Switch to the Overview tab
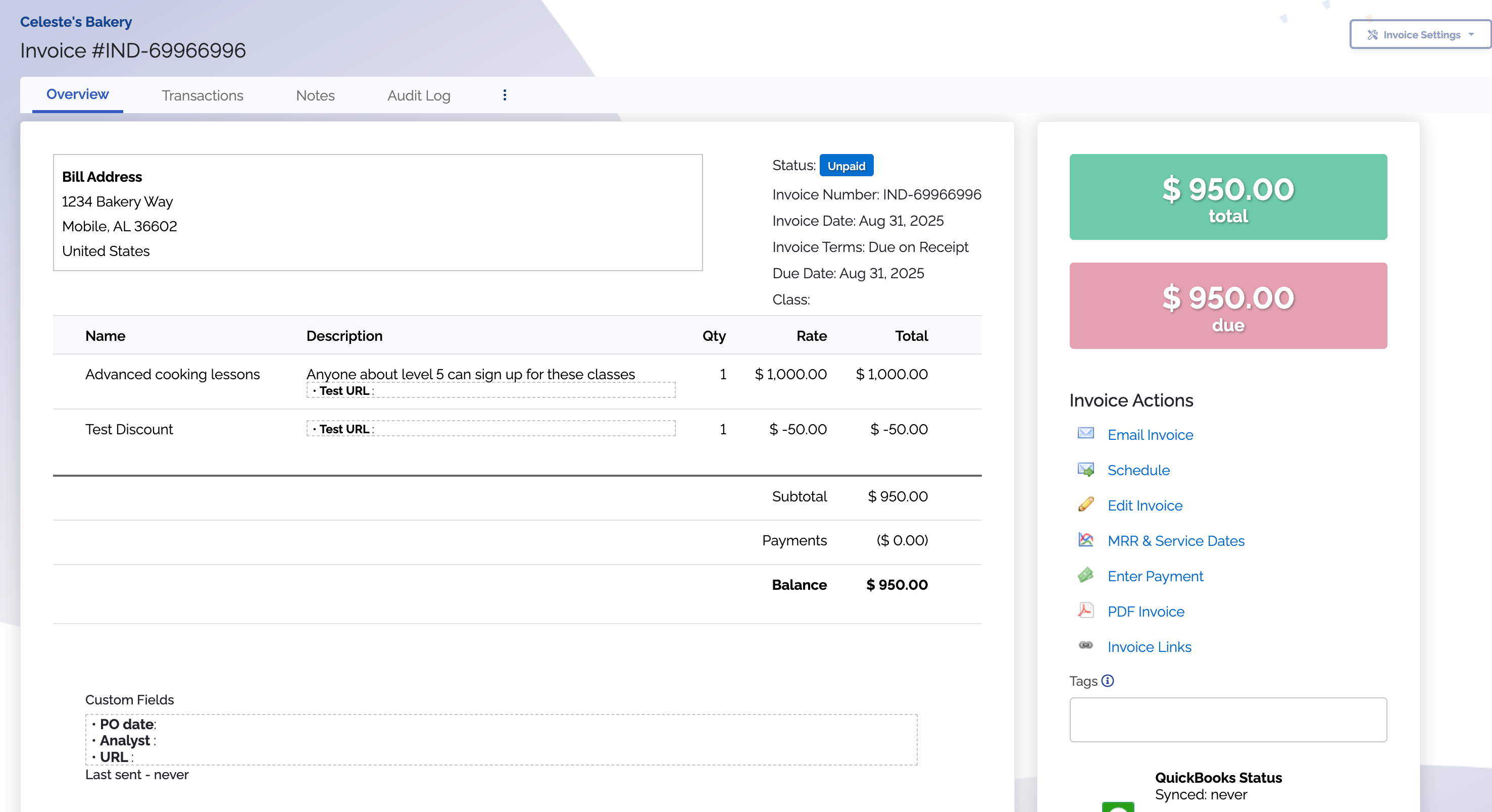 pos(77,94)
